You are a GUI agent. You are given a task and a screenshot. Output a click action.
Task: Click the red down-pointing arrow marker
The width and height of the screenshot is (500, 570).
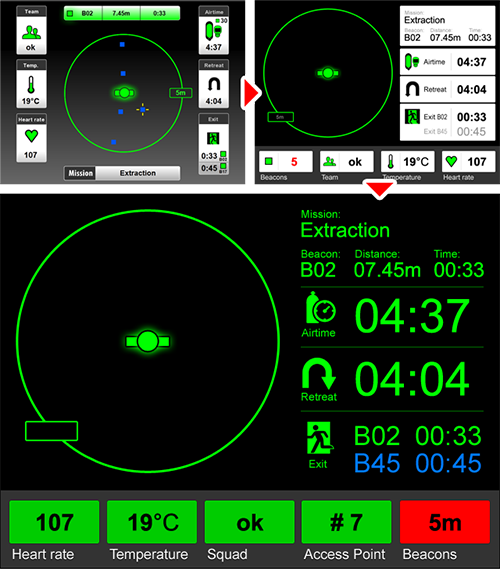coord(379,189)
